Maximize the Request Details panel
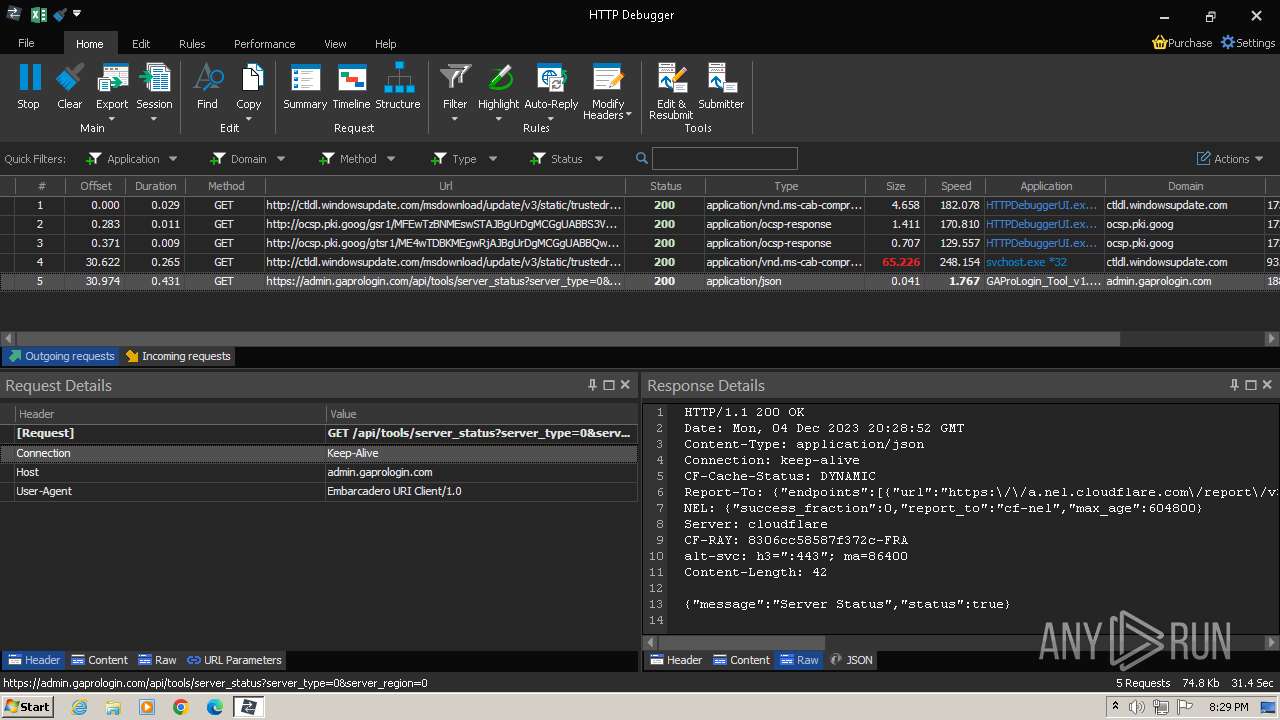This screenshot has width=1280, height=720. [x=608, y=385]
